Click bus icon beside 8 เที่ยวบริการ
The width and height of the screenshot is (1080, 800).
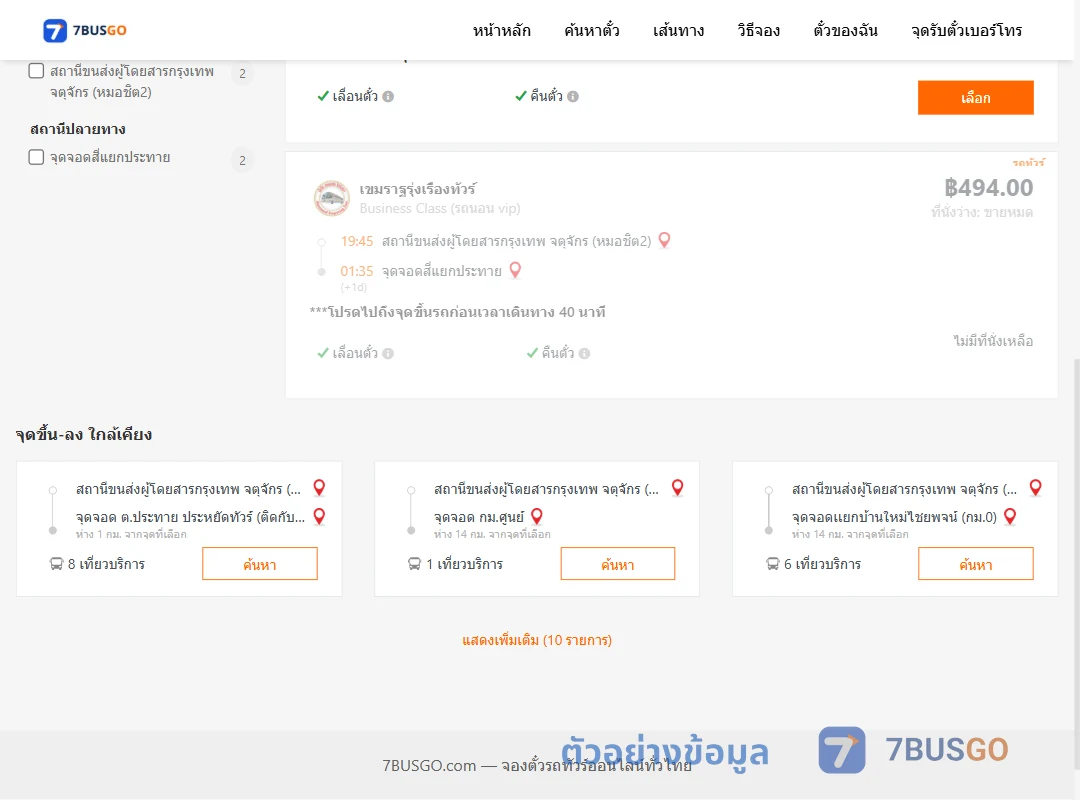tap(56, 564)
